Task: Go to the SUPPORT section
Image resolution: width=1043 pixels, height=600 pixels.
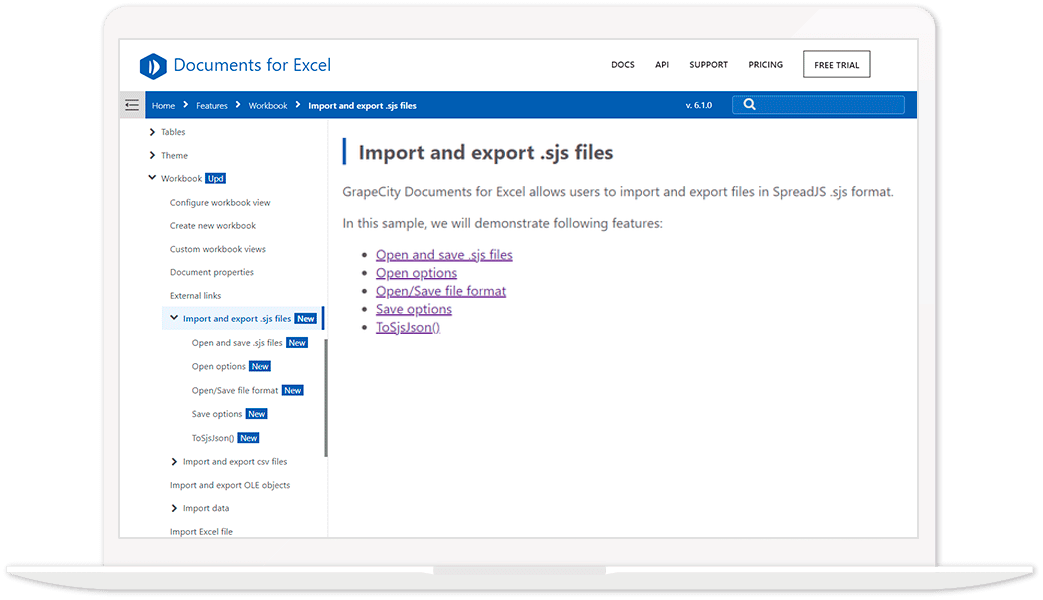Action: [x=708, y=64]
